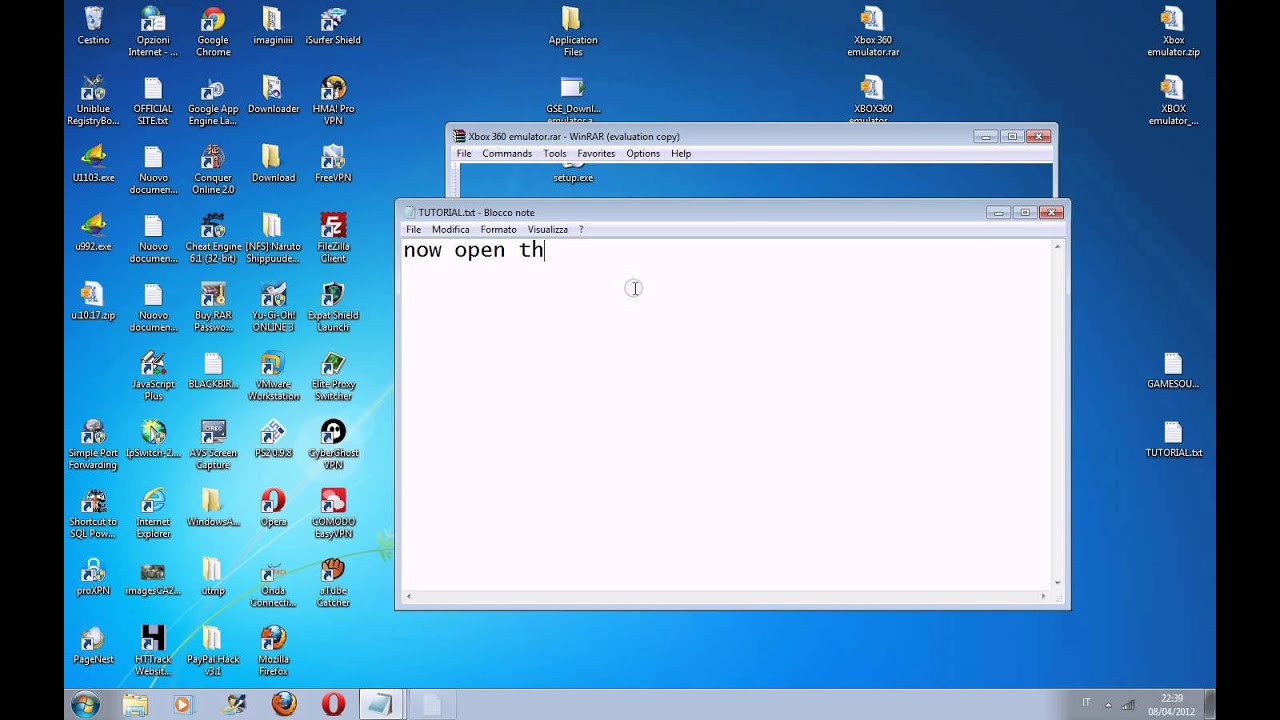Select Xbox 360 emulator.rar on desktop
Screen dimensions: 1280x720
click(x=873, y=32)
